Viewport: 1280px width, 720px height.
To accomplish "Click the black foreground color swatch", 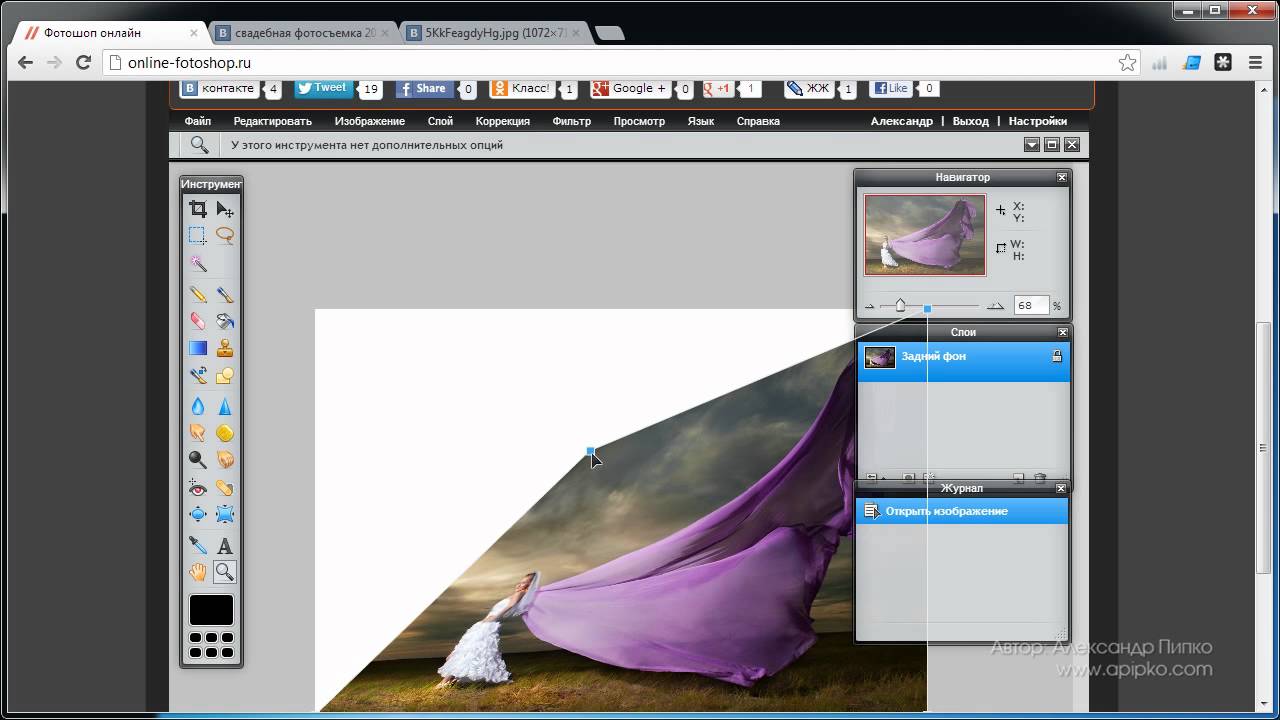I will tap(211, 610).
